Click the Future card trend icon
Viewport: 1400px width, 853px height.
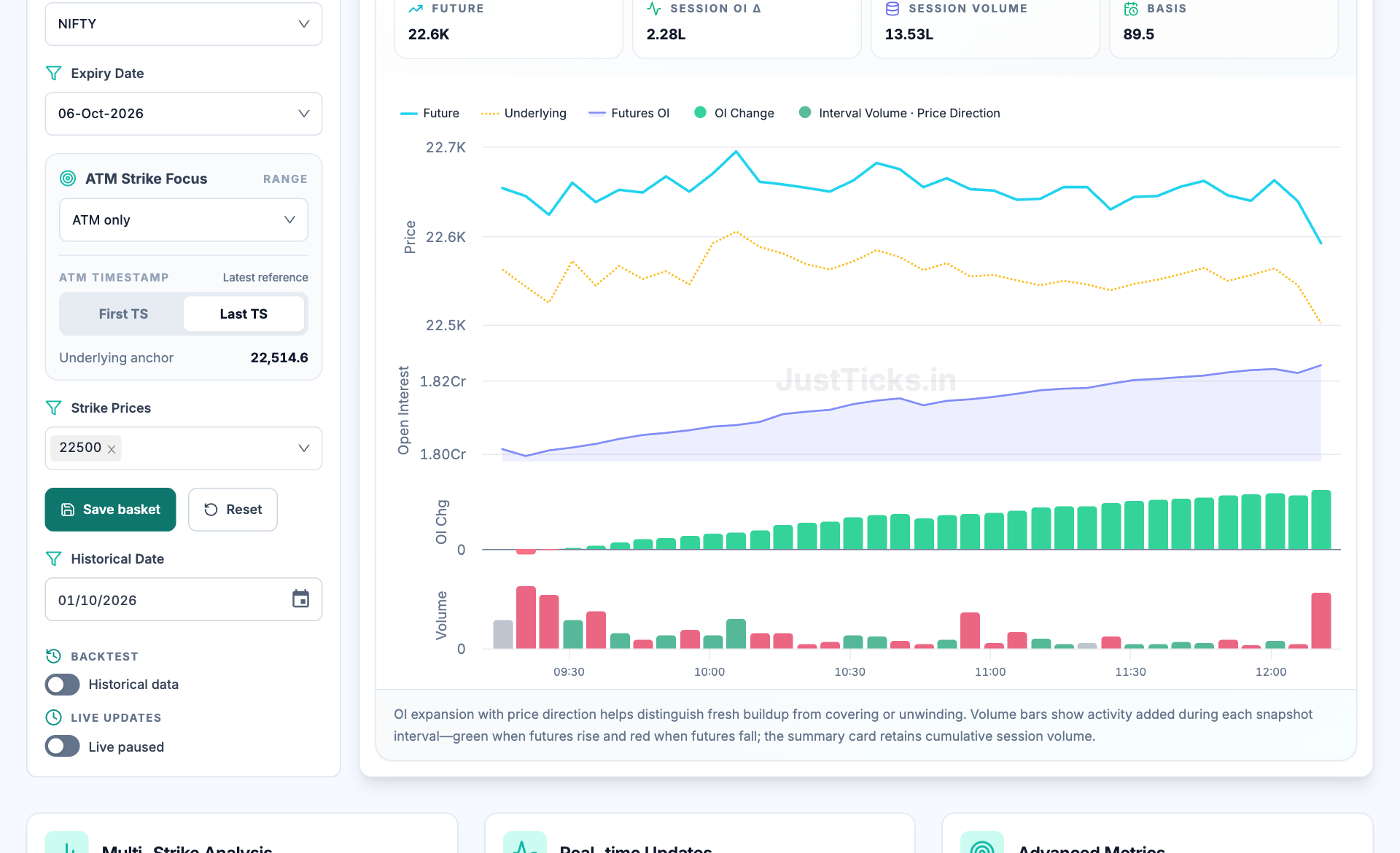tap(416, 9)
